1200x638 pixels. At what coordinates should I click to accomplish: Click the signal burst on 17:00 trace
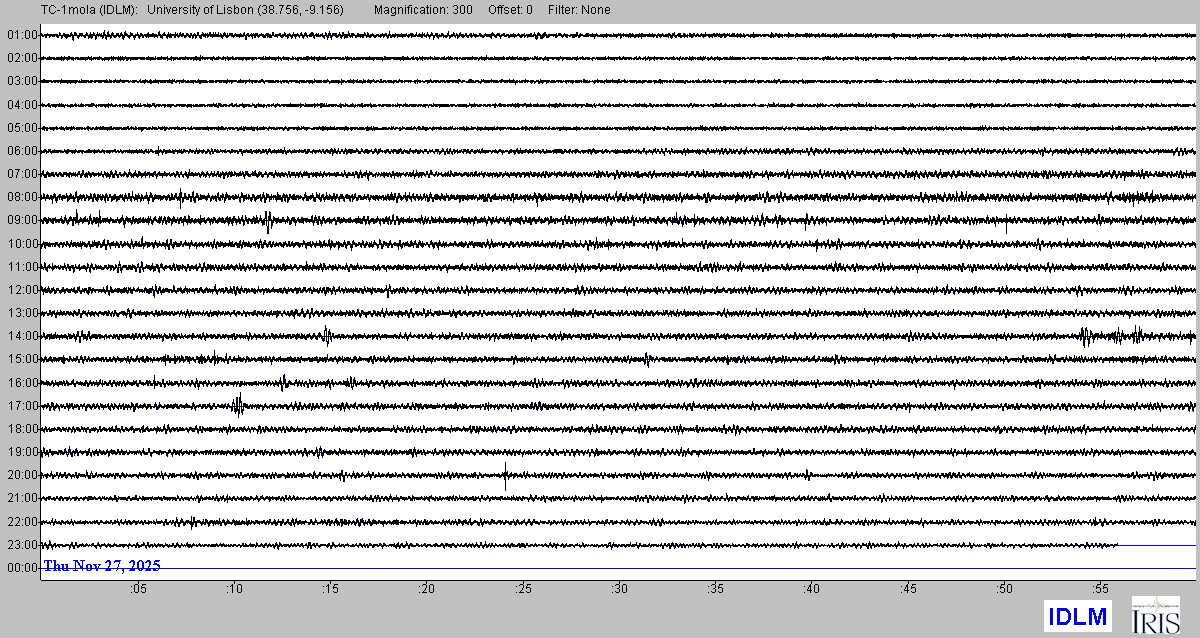coord(238,405)
